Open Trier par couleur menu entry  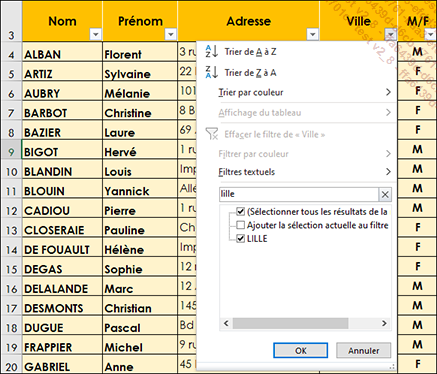[251, 92]
